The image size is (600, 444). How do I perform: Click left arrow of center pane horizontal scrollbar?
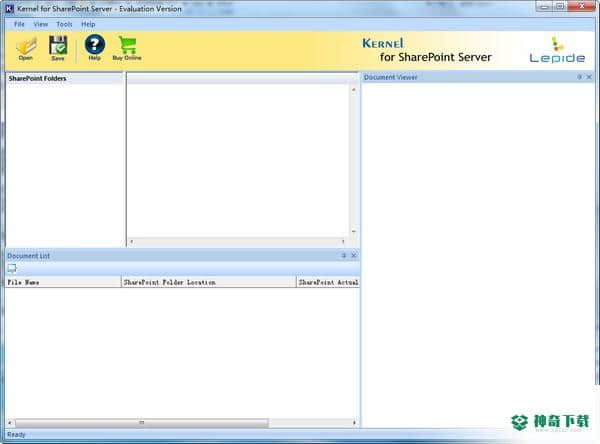click(x=132, y=241)
